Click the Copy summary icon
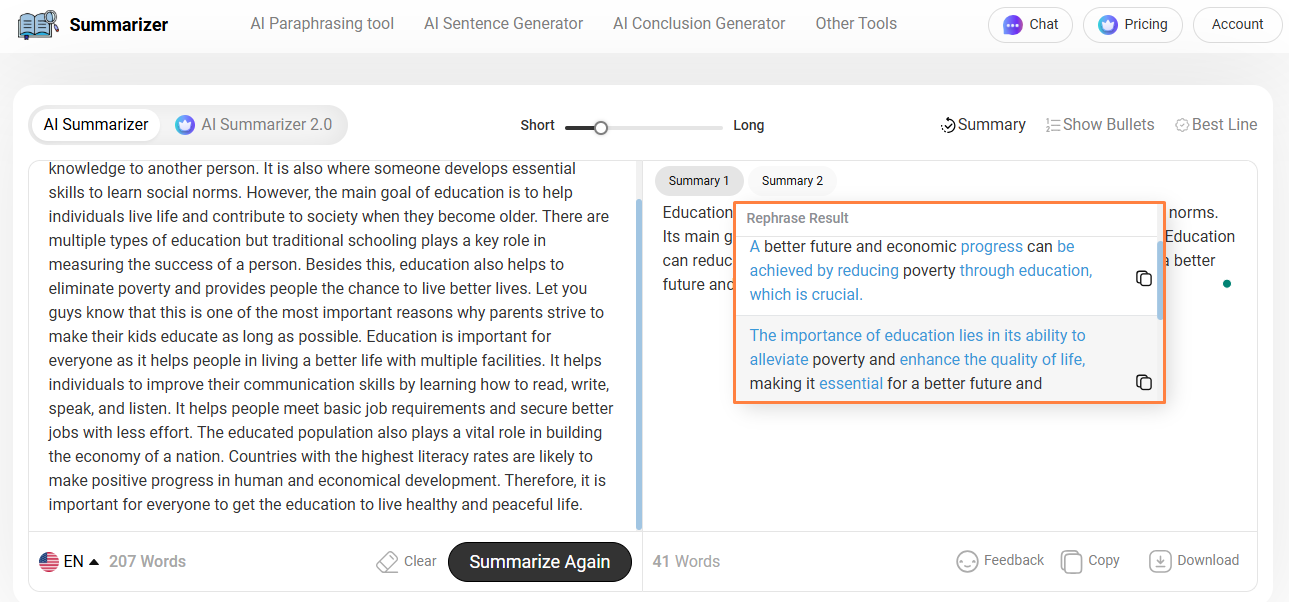 point(1071,561)
